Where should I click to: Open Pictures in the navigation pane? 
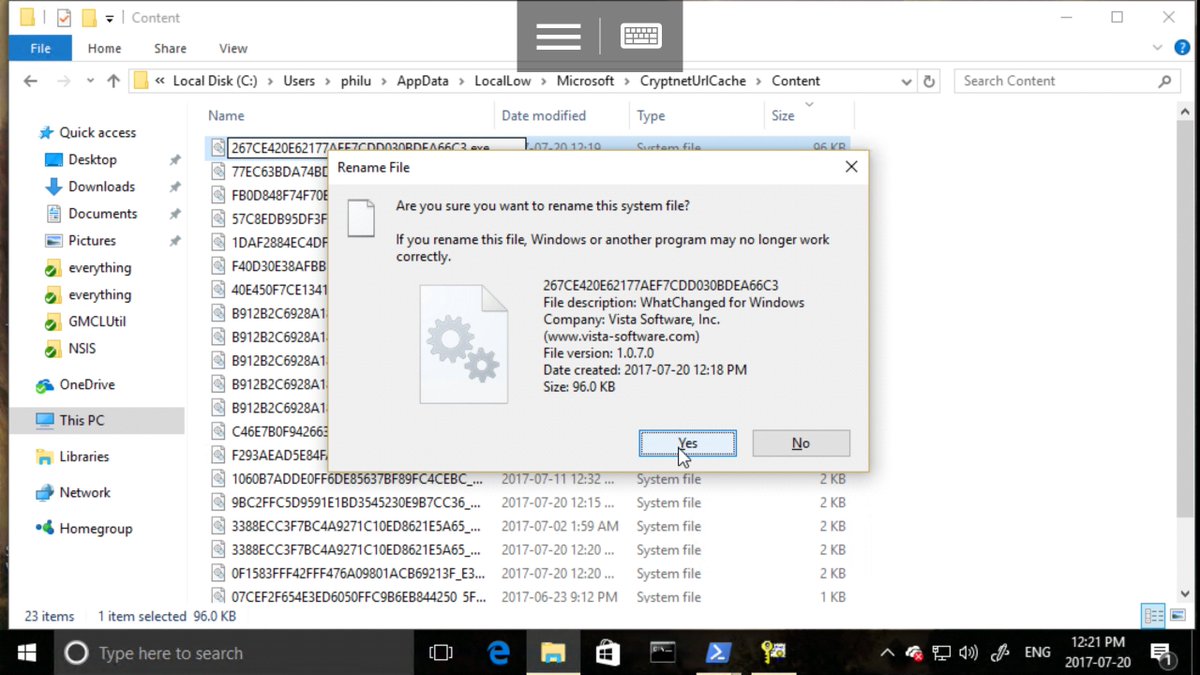coord(92,240)
